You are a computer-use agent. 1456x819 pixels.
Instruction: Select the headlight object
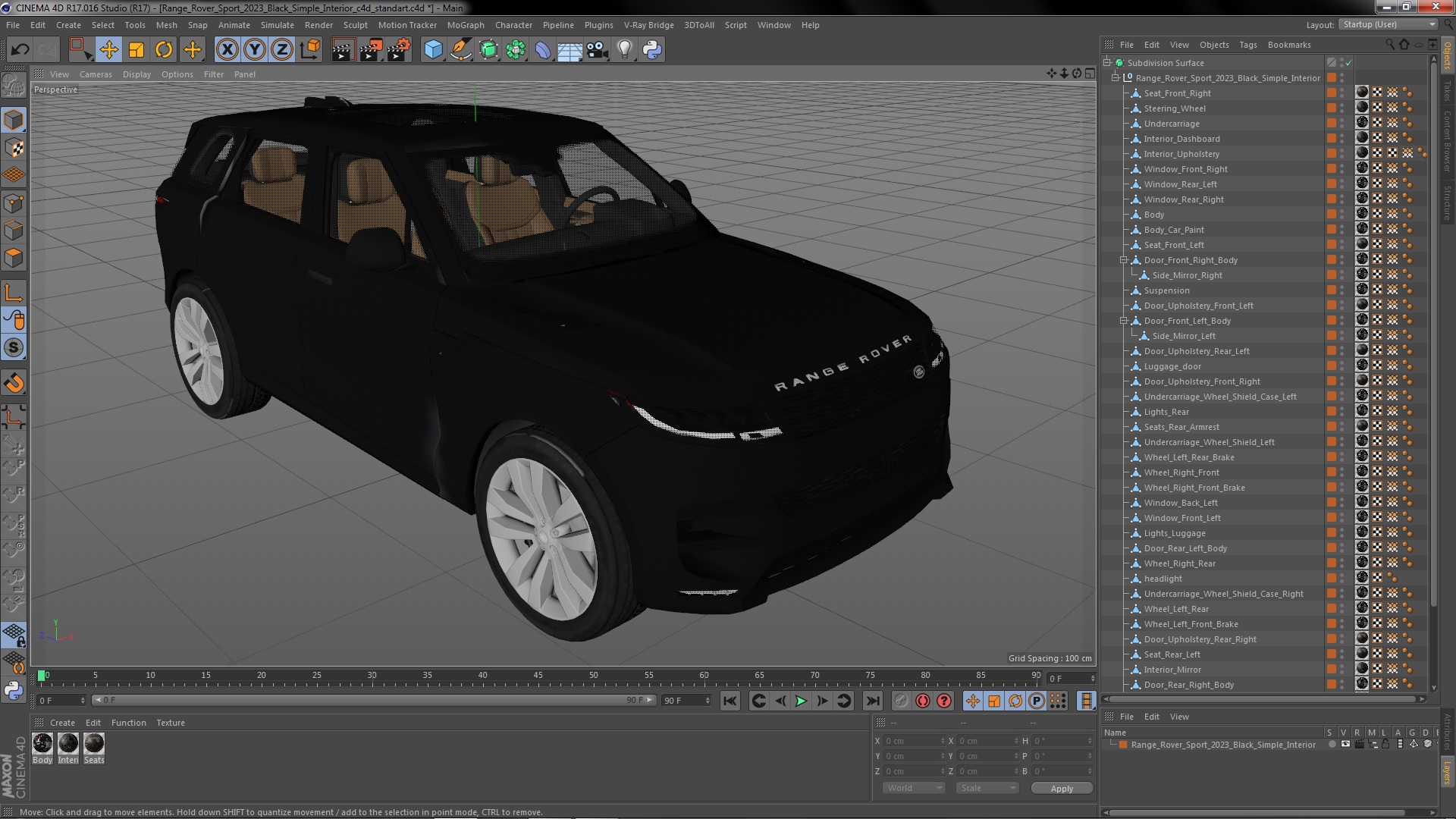[x=1163, y=579]
